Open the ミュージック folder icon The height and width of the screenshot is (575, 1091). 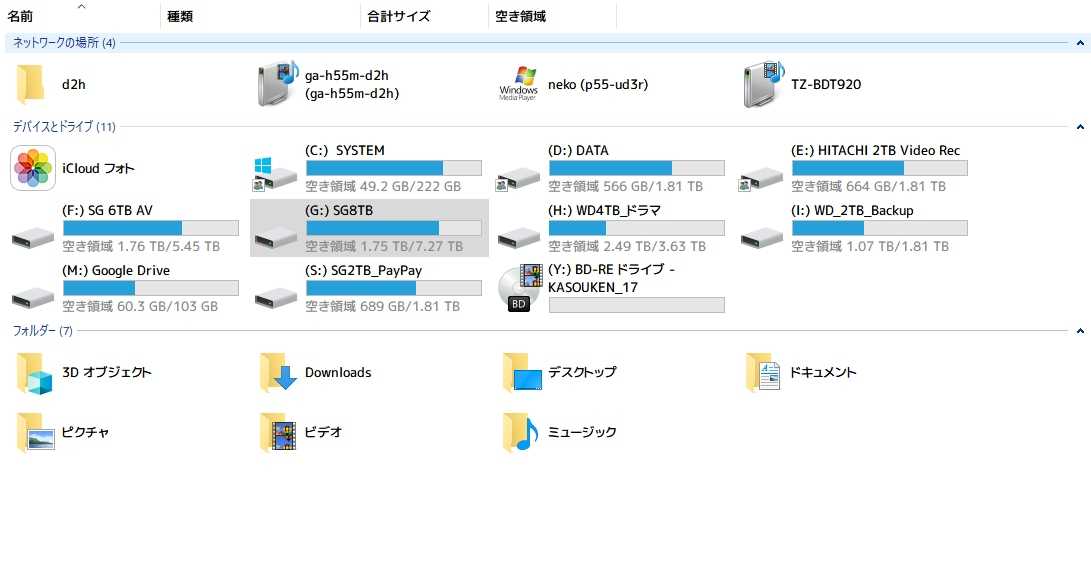(x=520, y=432)
